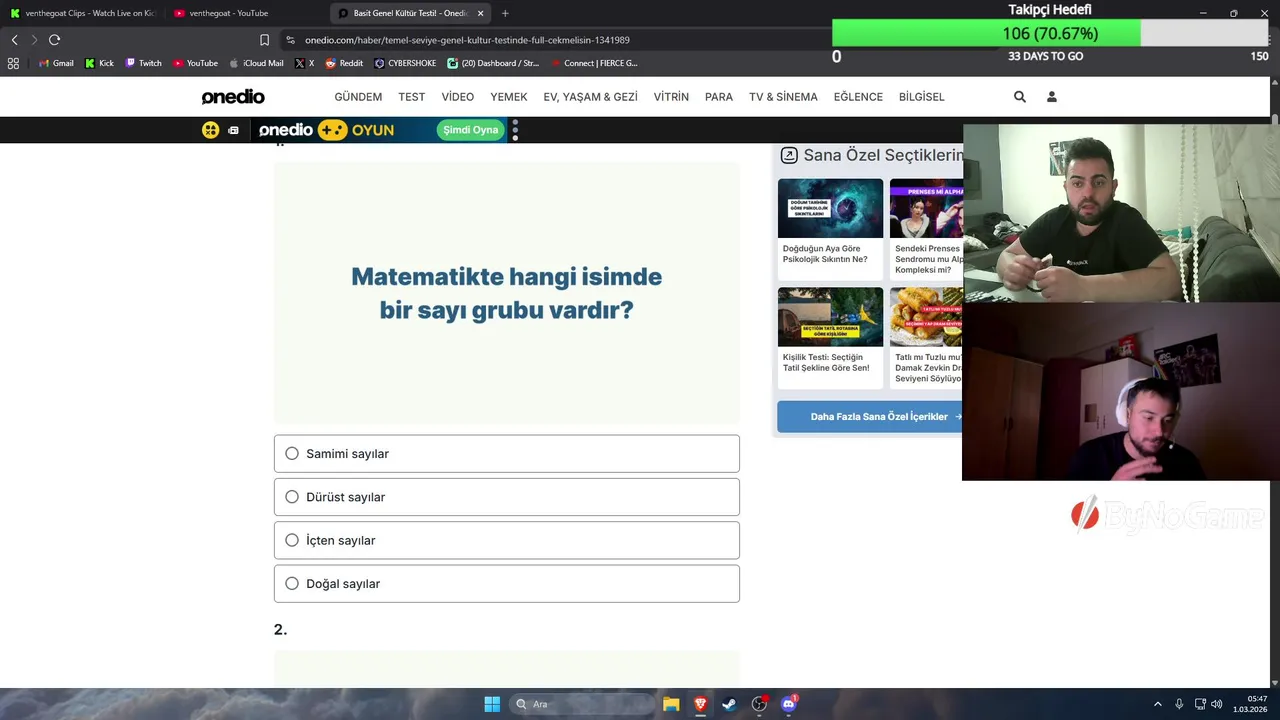
Task: Click the Sana Özel Seçtiklerimiz arrow icon
Action: coord(789,155)
